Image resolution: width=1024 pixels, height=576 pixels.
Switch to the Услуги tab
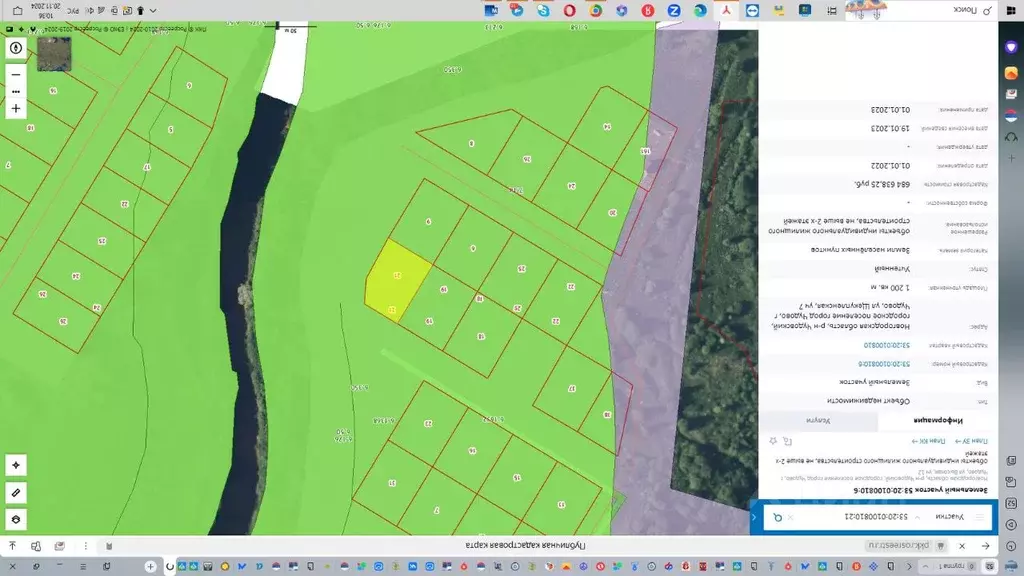(x=818, y=421)
